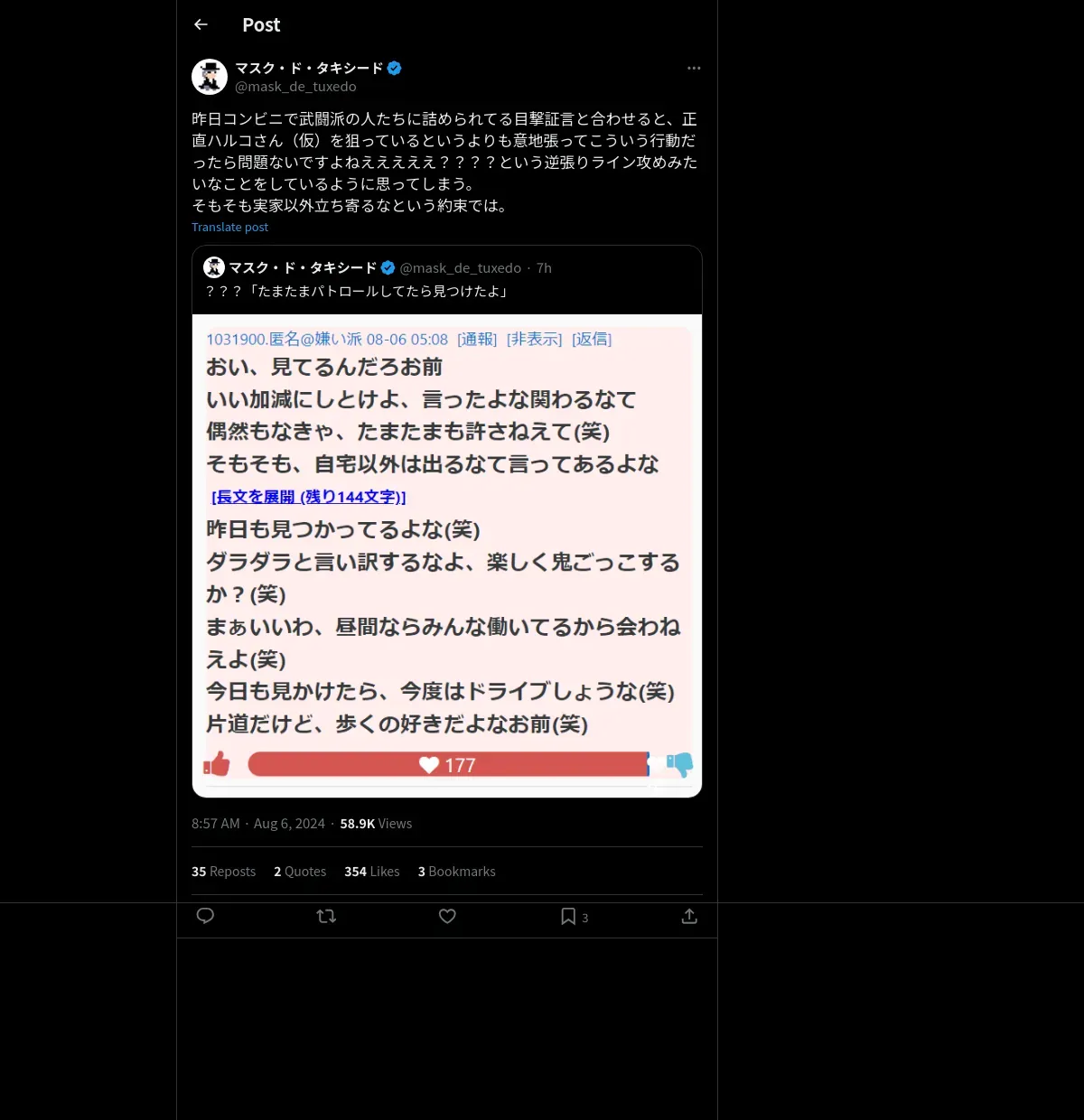The width and height of the screenshot is (1084, 1120).
Task: View the 2 Quotes list
Action: point(300,872)
